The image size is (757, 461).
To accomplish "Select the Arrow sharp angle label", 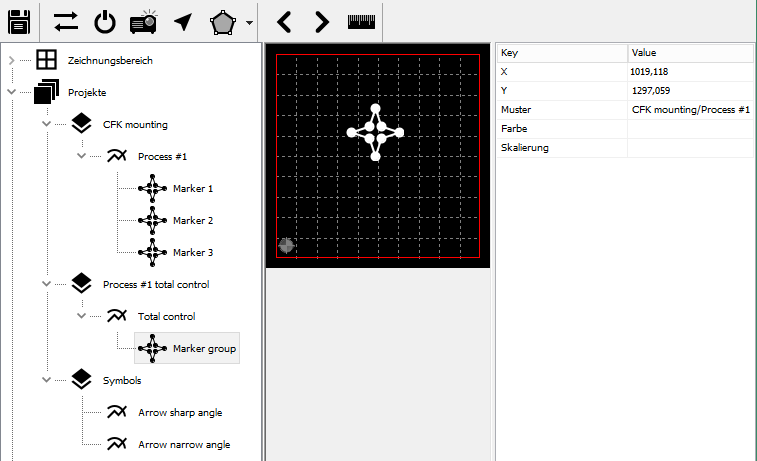I will [x=180, y=413].
